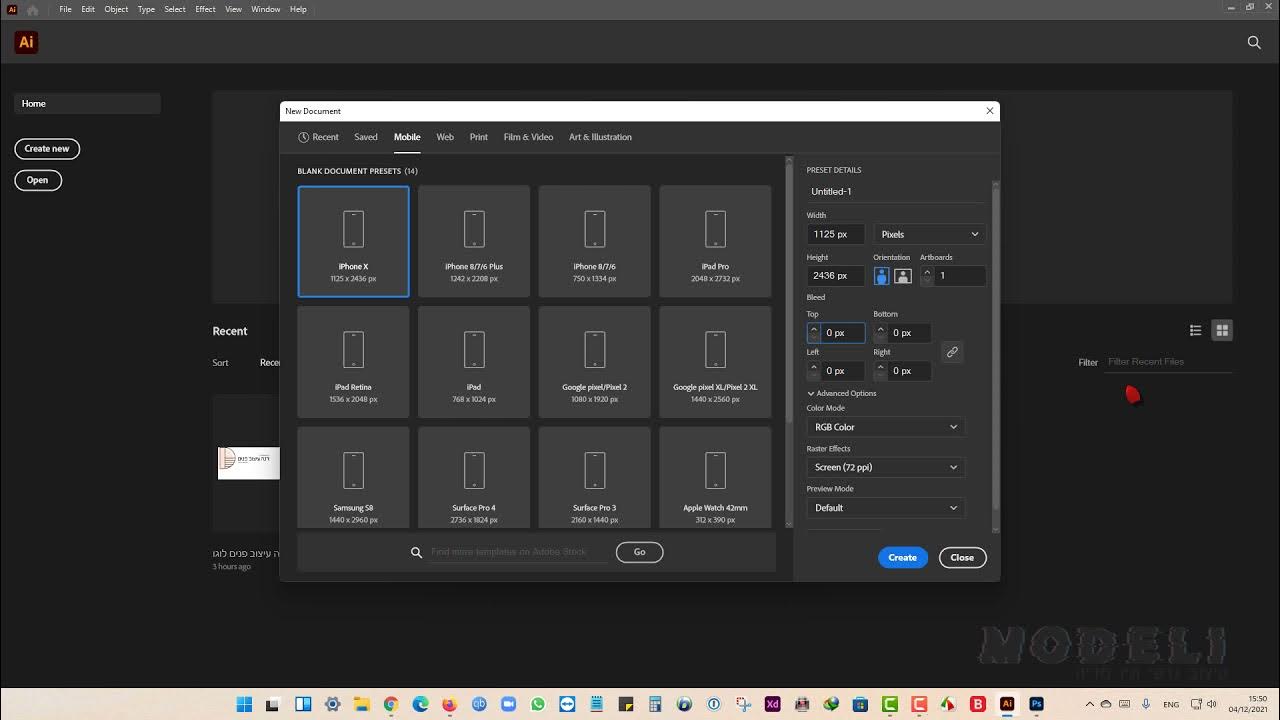Click the Illustrator taskbar icon

(x=1007, y=704)
